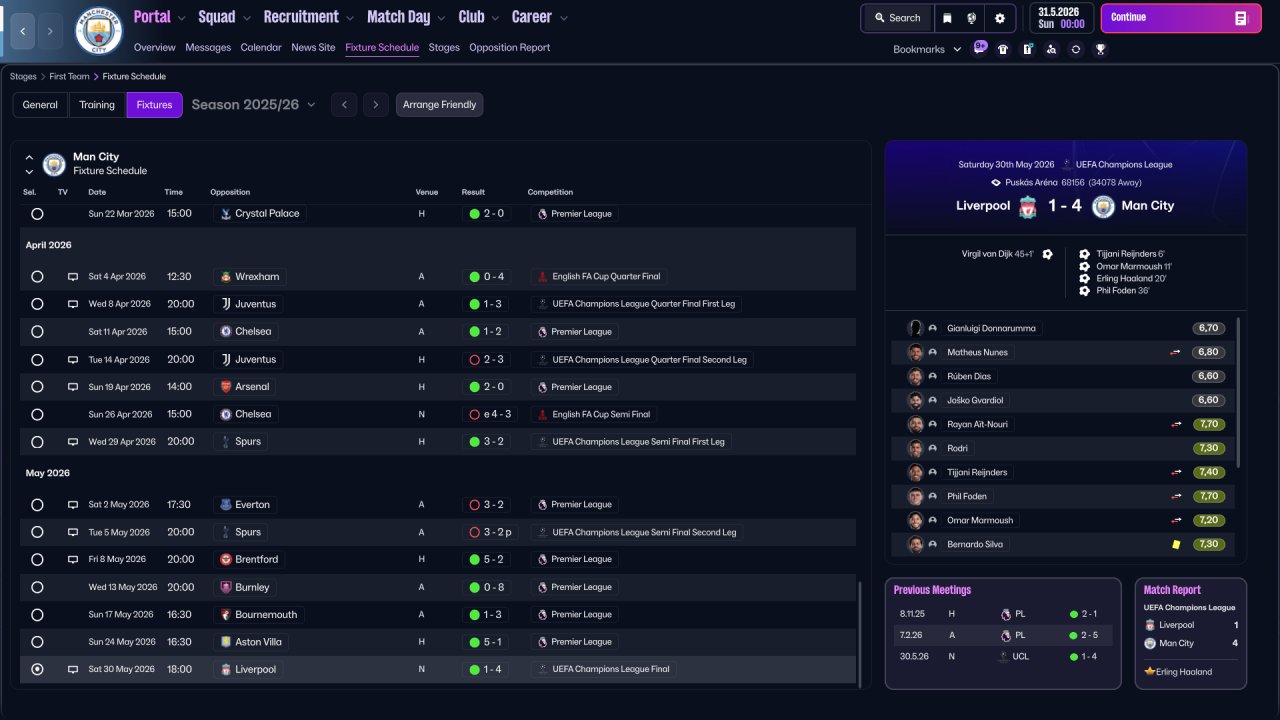
Task: Open the Calendar submenu item
Action: click(261, 47)
